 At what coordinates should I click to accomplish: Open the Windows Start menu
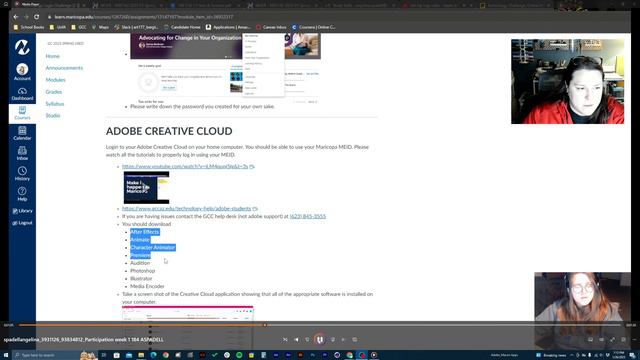(x=6, y=355)
